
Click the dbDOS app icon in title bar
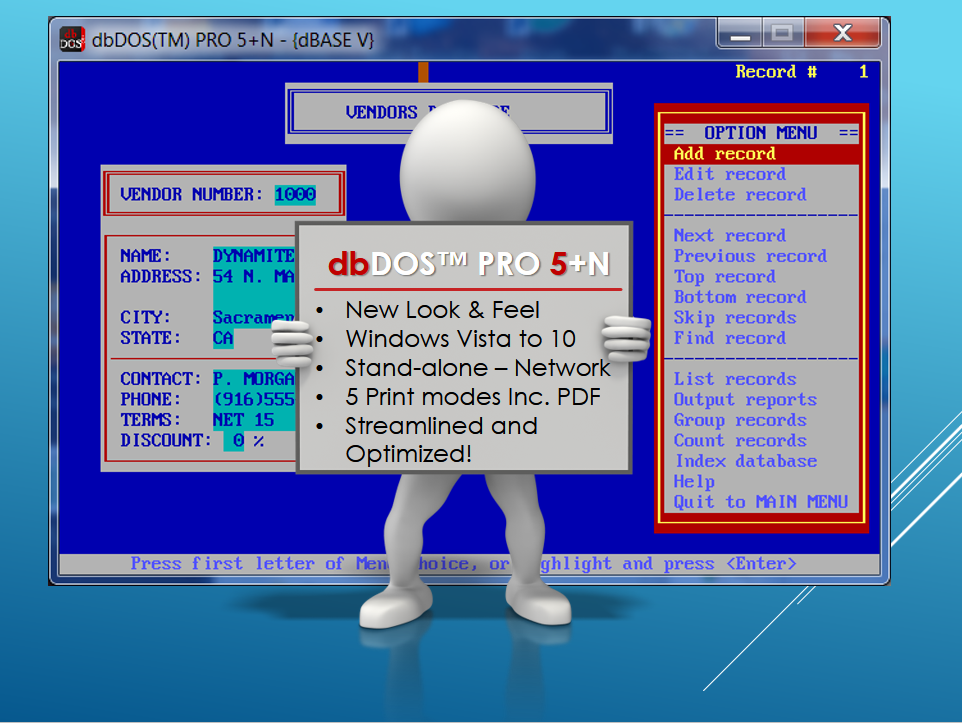click(72, 39)
